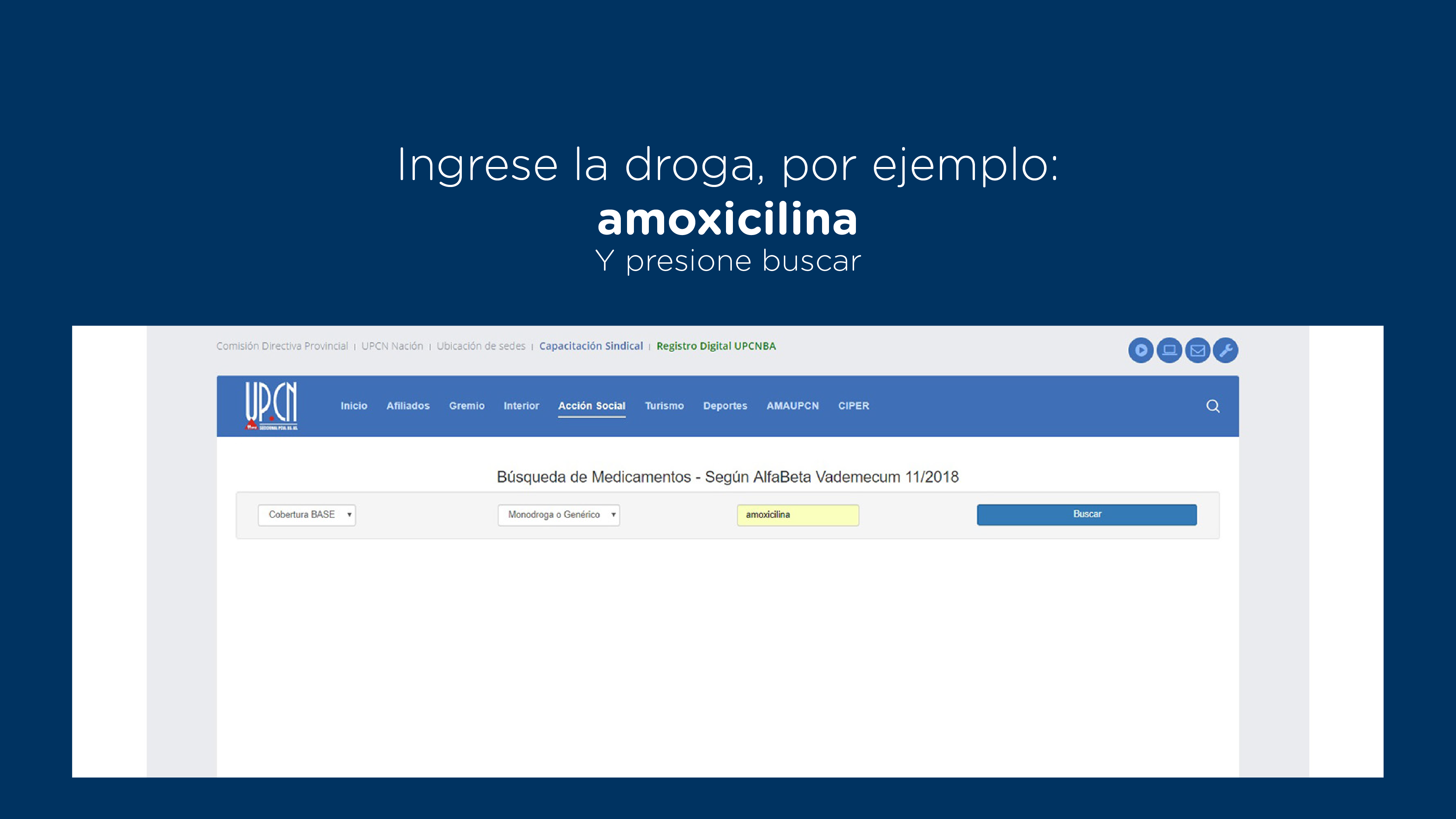
Task: Click the round laptop computer icon
Action: pyautogui.click(x=1169, y=350)
